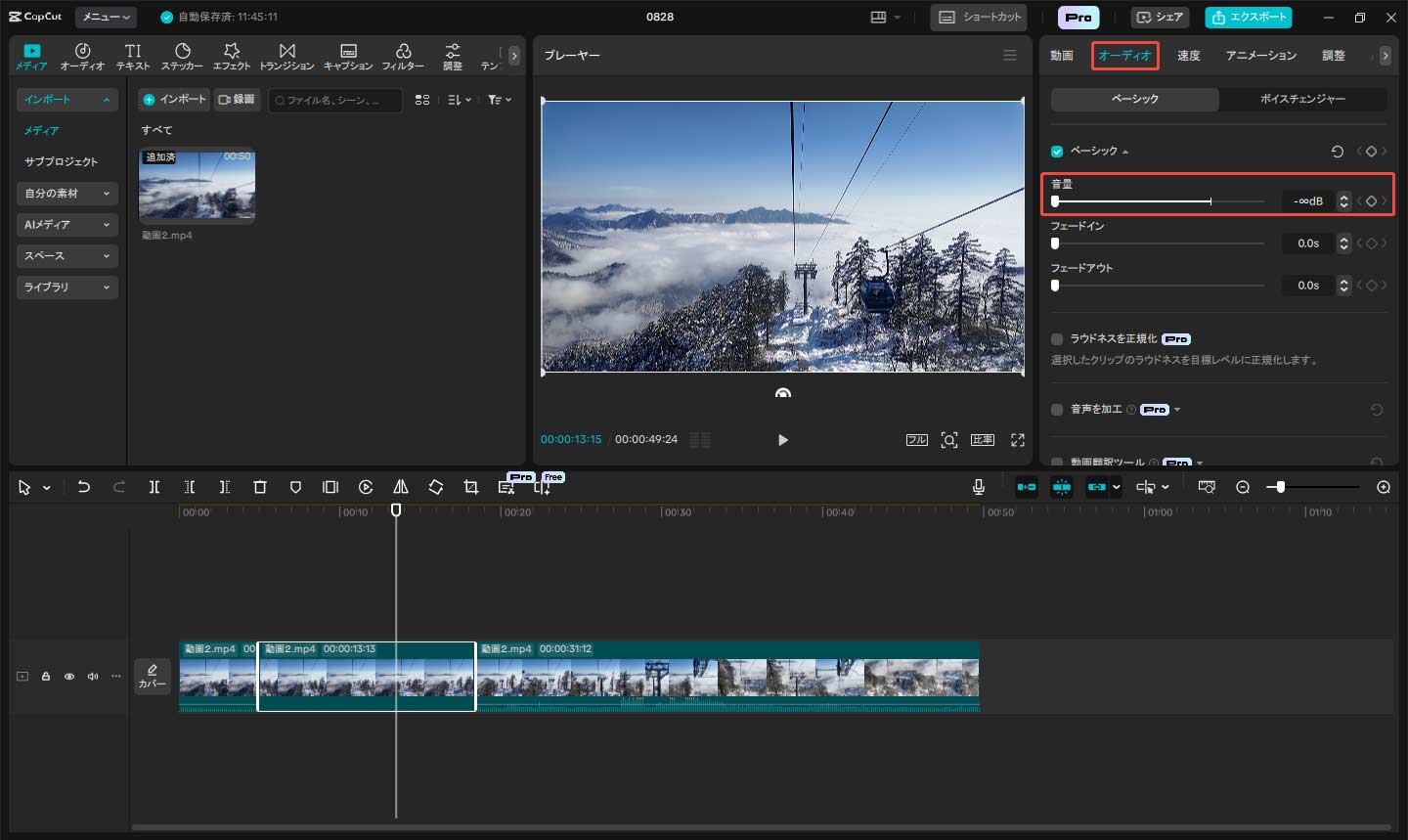Image resolution: width=1408 pixels, height=840 pixels.
Task: Show more tool tabs with right chevron
Action: pyautogui.click(x=514, y=56)
